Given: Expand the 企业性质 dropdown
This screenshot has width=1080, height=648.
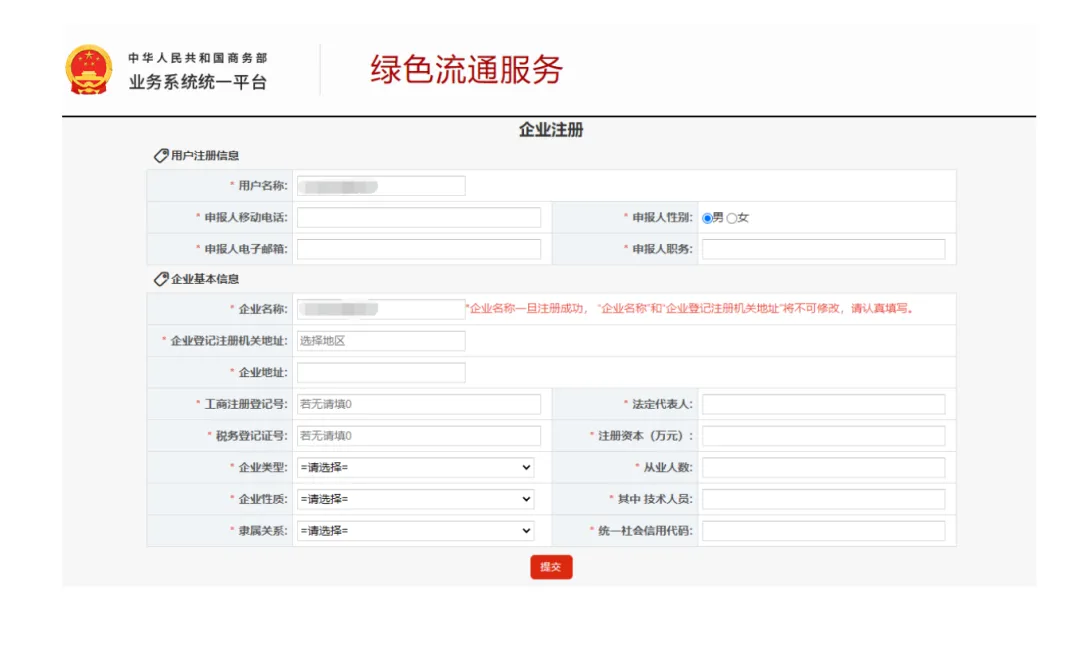Looking at the screenshot, I should tap(415, 499).
